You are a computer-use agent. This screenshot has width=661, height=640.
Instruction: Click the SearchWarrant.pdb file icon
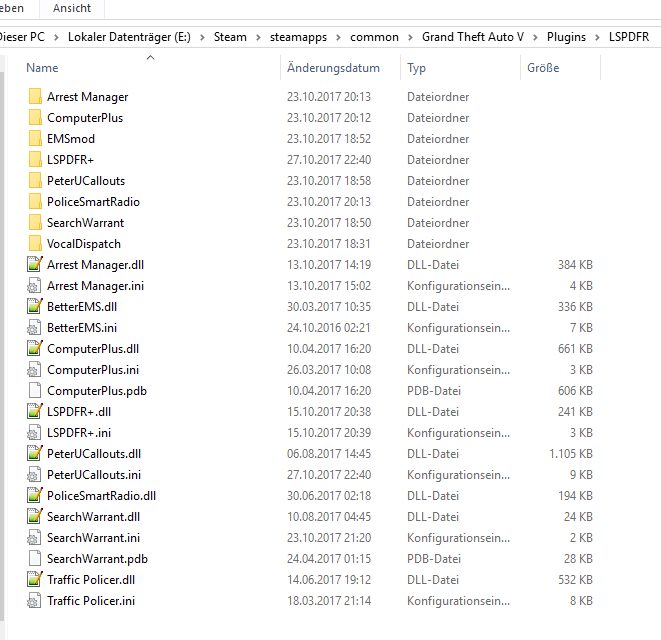35,559
